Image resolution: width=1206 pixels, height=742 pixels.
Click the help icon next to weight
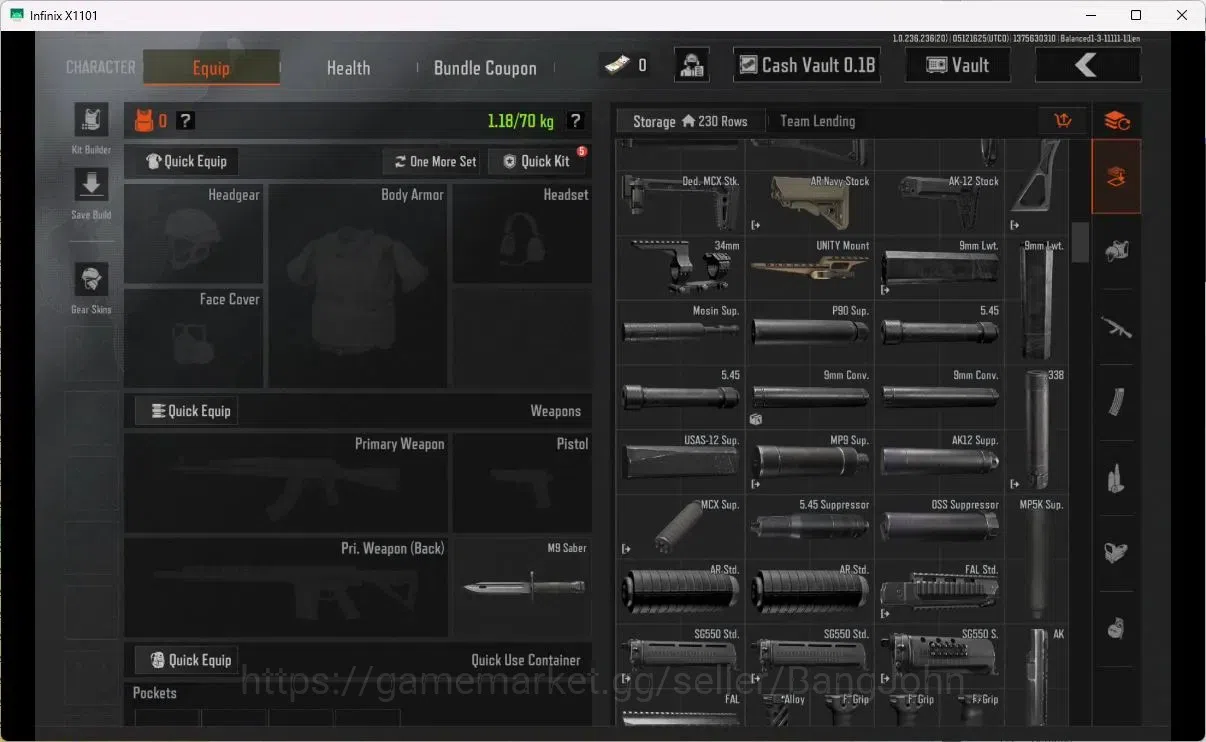click(x=575, y=121)
